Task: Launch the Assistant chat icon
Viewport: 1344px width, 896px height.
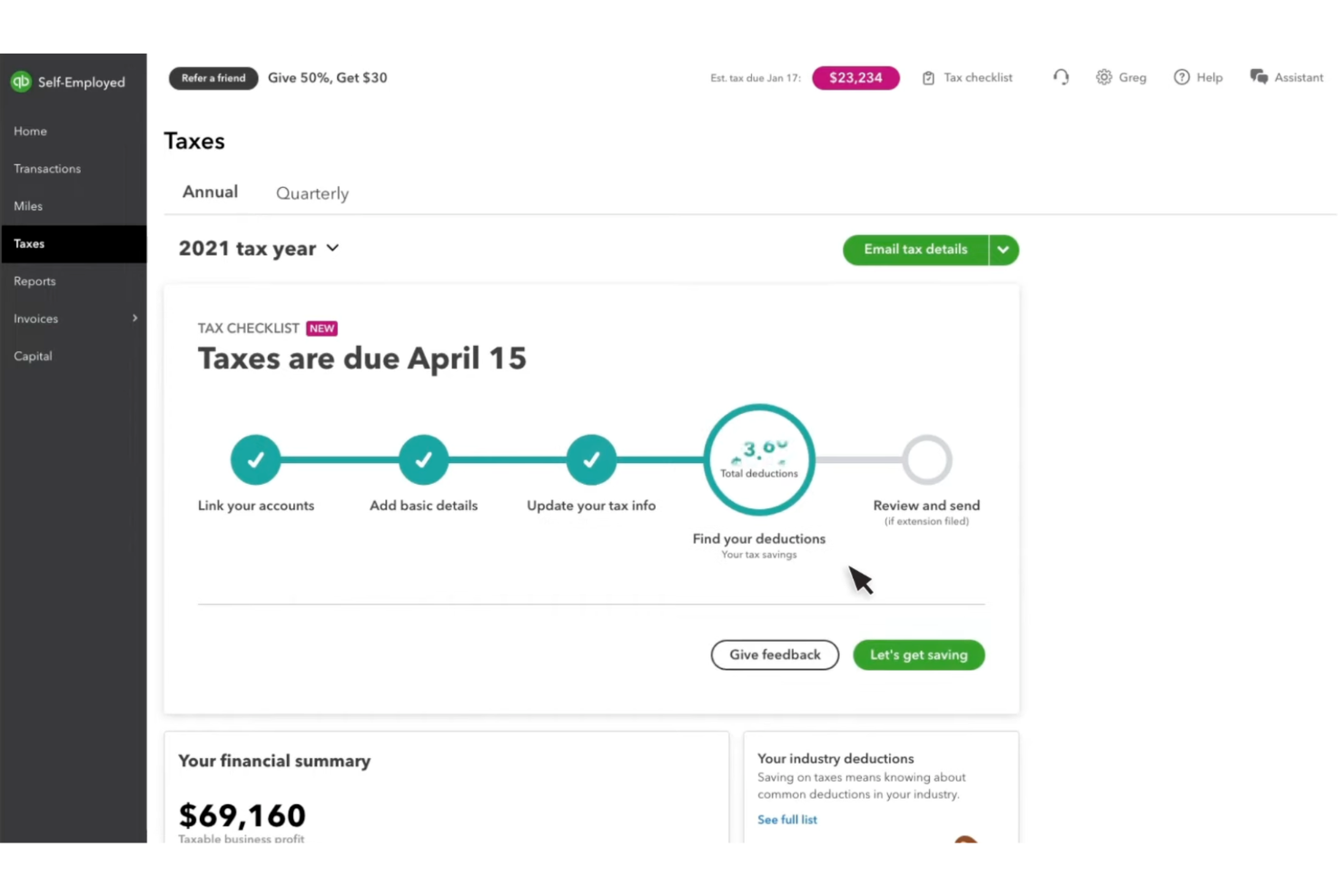Action: (x=1260, y=77)
